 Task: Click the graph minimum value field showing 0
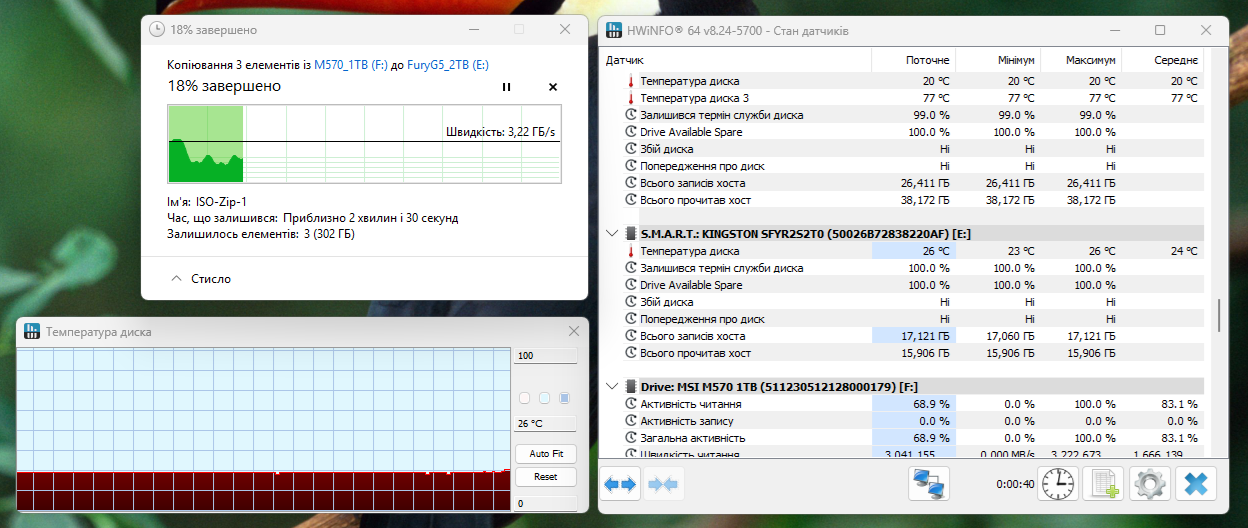tap(545, 503)
